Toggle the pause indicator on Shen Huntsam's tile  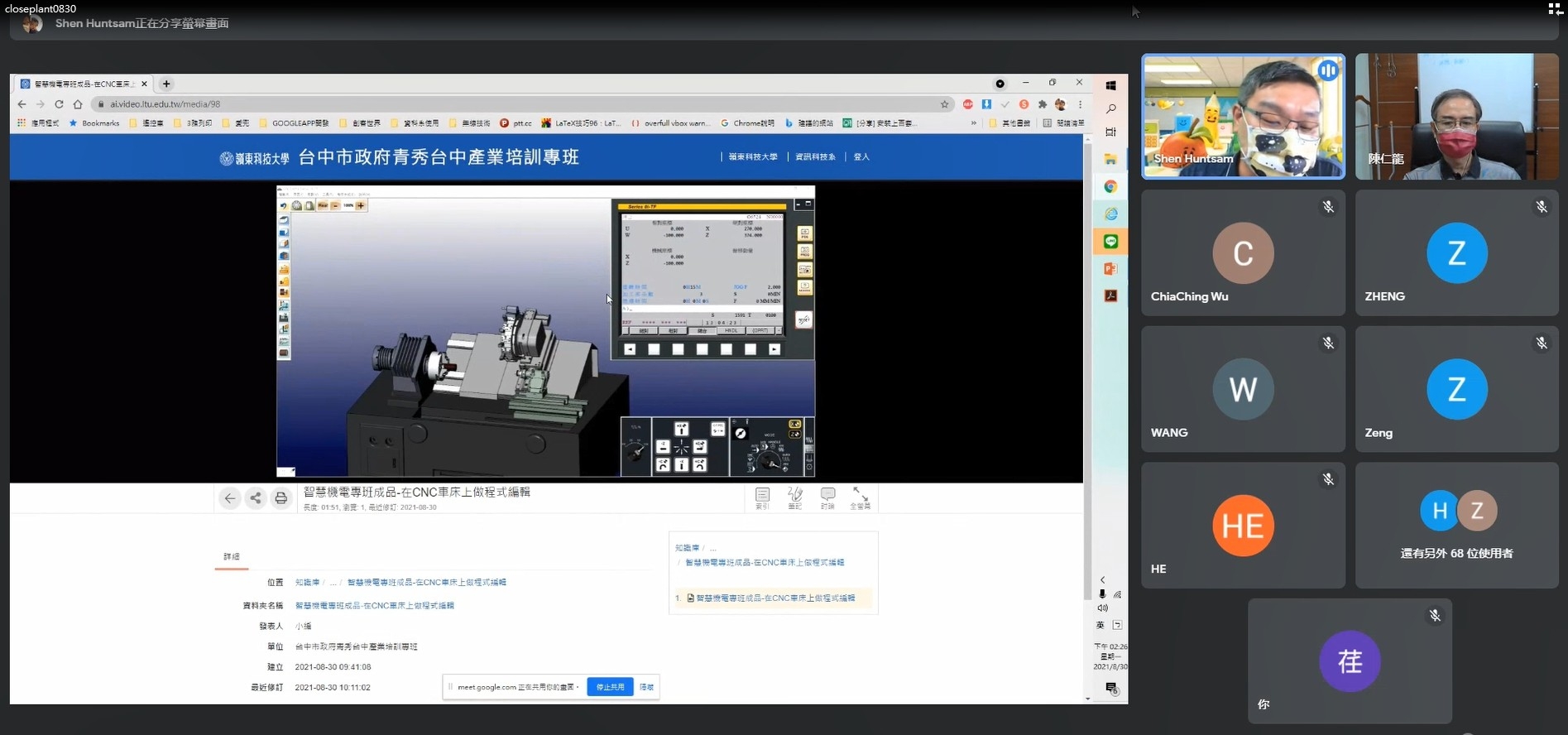coord(1328,71)
